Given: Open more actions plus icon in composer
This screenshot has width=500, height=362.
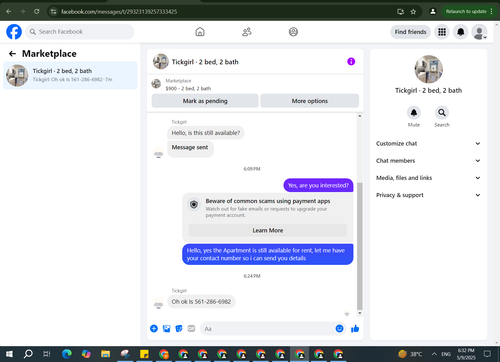Looking at the screenshot, I should click(x=154, y=329).
